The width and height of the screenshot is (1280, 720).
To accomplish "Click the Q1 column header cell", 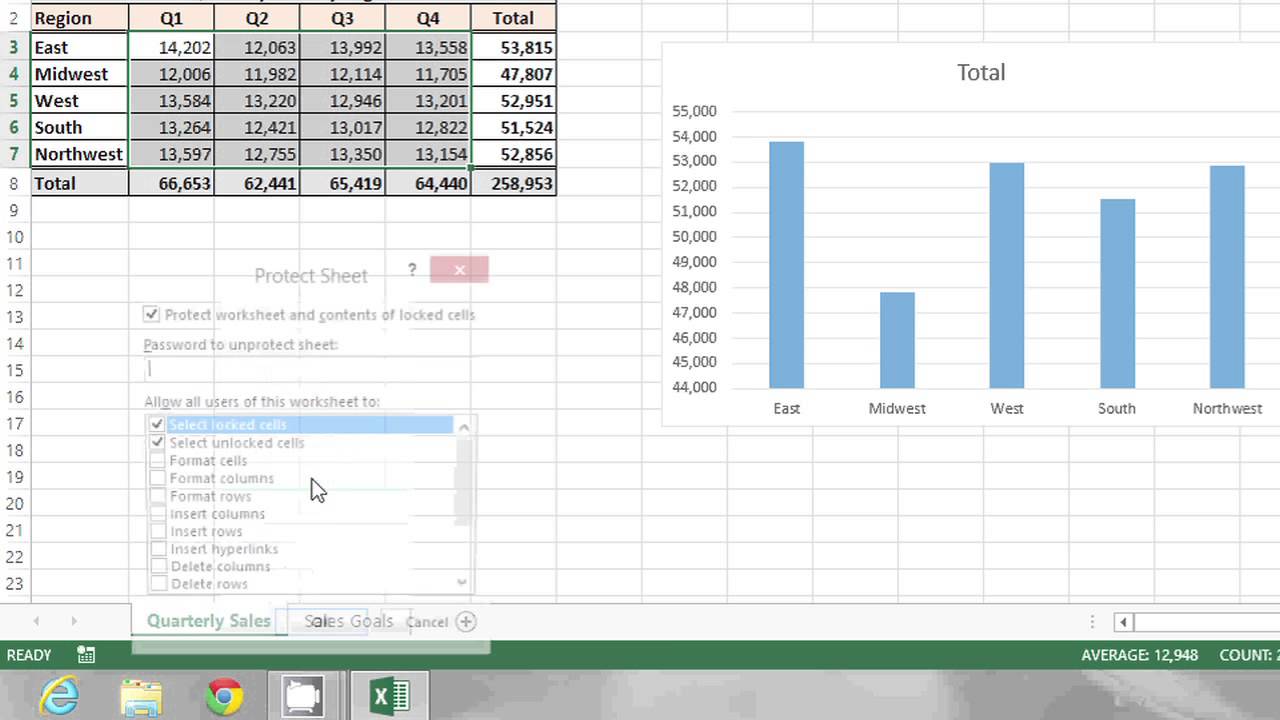I will click(171, 18).
